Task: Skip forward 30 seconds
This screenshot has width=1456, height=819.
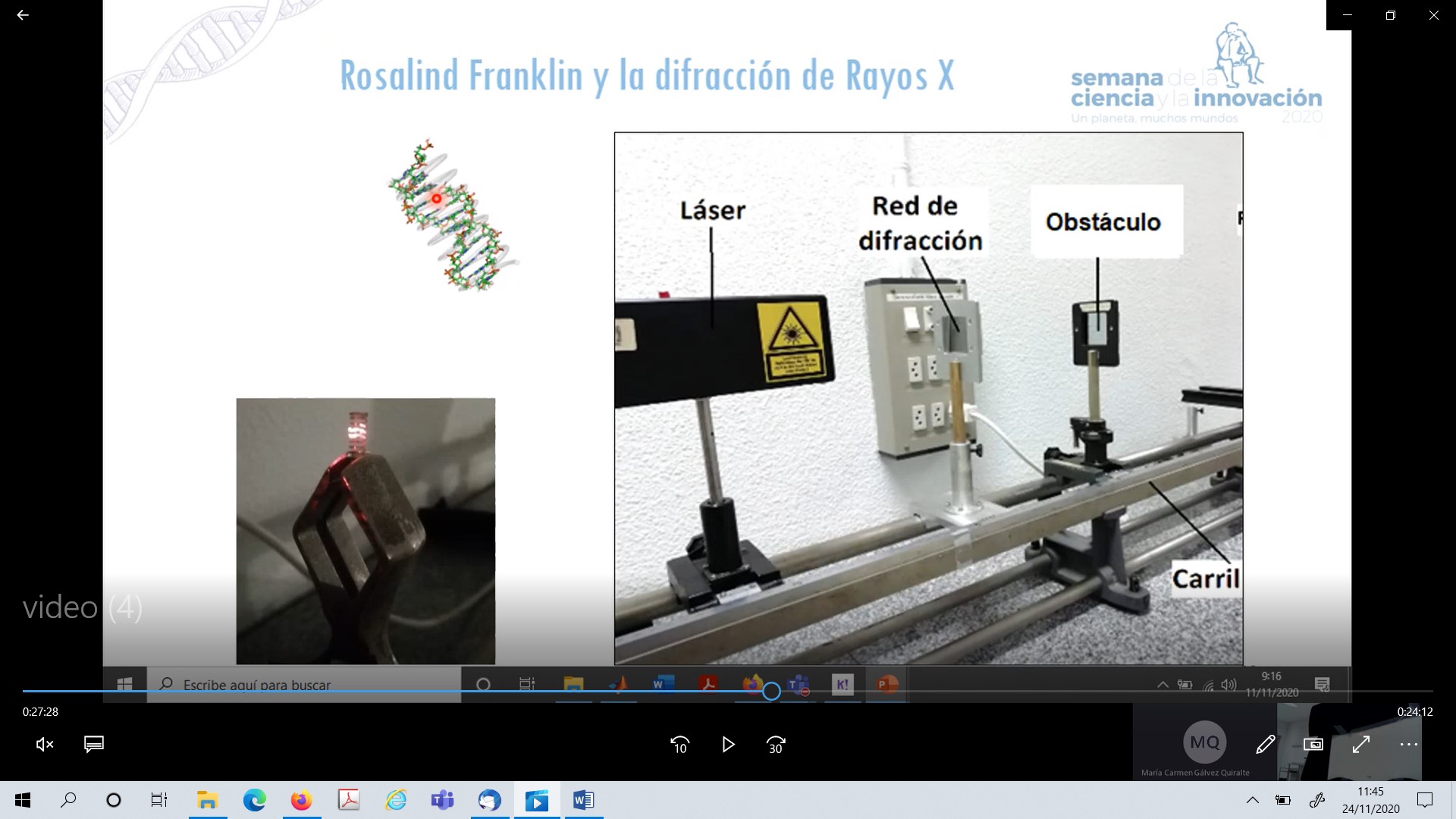Action: [776, 745]
